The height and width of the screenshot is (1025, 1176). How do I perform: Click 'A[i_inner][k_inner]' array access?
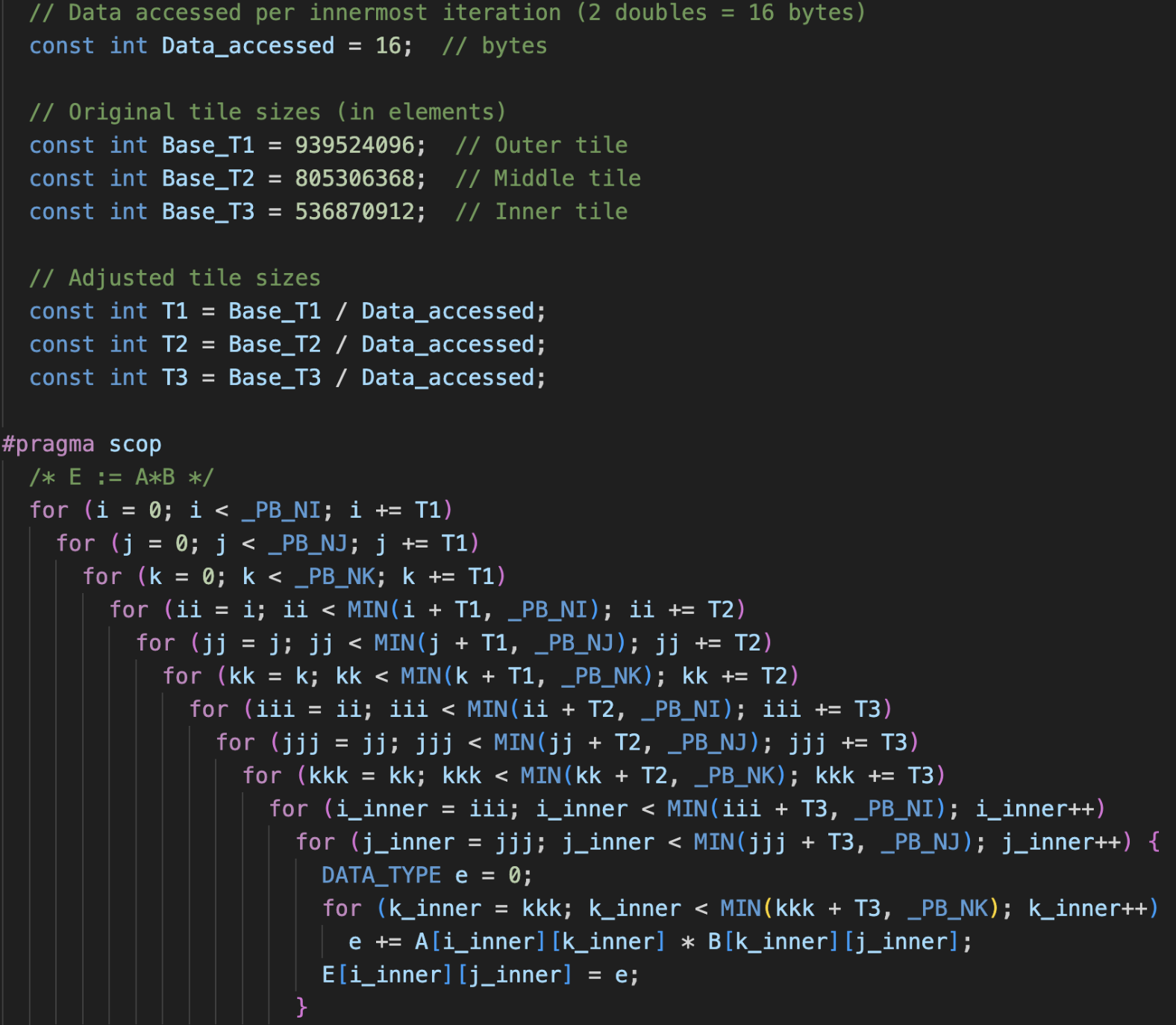click(539, 941)
